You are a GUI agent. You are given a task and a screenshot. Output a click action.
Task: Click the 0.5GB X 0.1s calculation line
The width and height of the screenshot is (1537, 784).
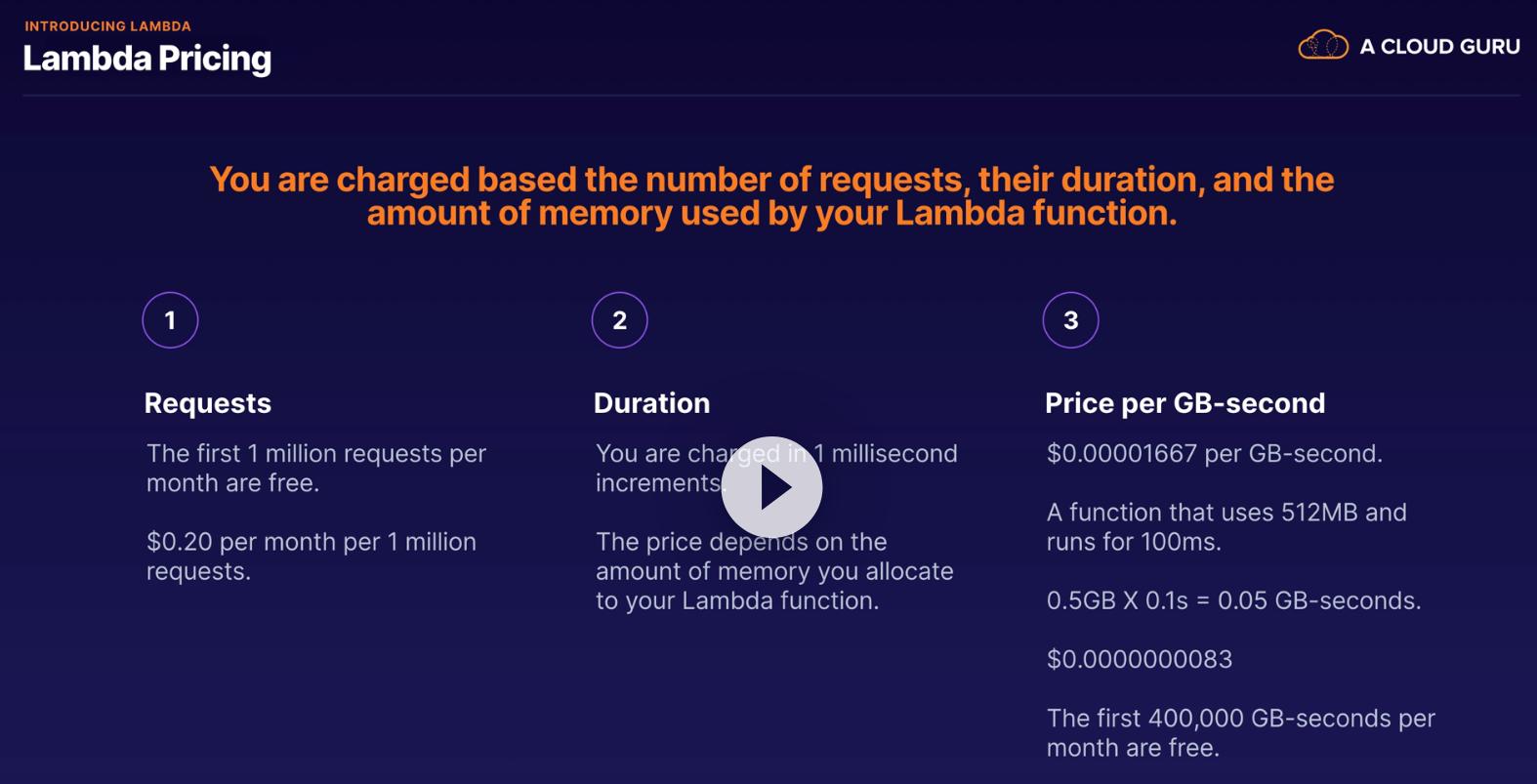coord(1232,600)
